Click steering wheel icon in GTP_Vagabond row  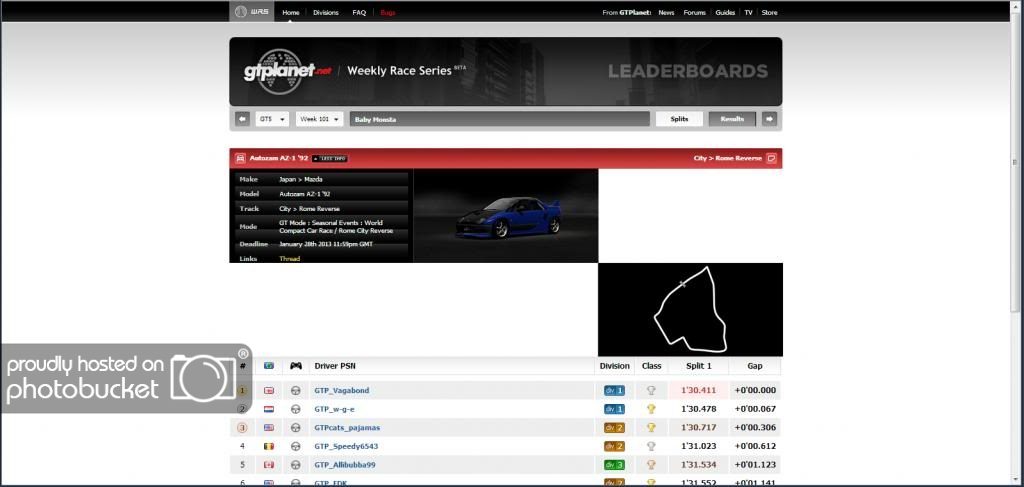pos(296,390)
